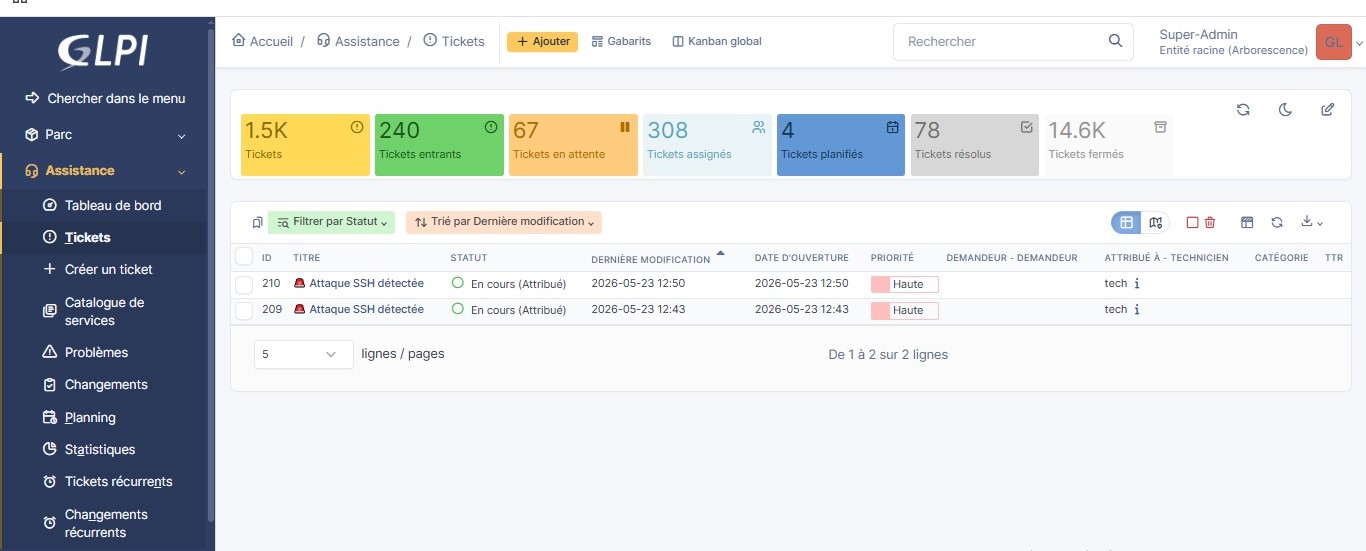Open Tickets breadcrumb link
This screenshot has width=1366, height=551.
click(454, 42)
